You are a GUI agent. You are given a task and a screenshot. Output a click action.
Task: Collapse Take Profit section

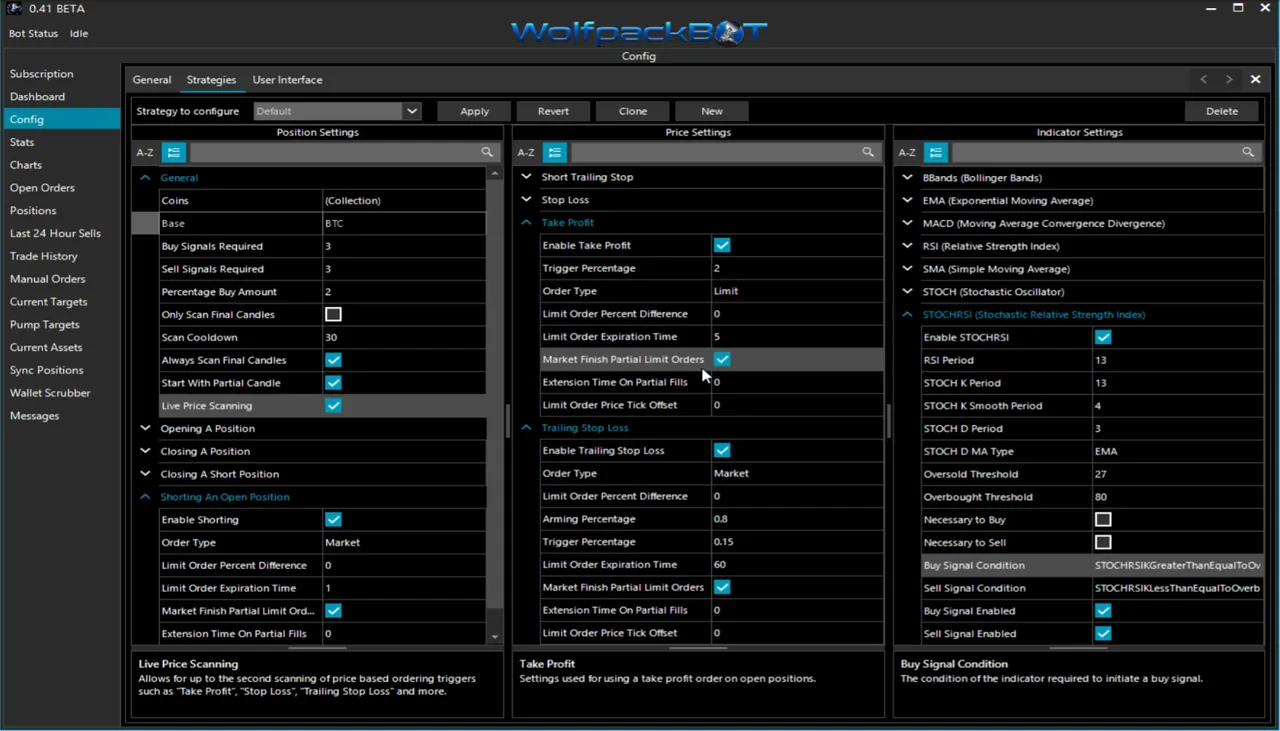point(526,223)
